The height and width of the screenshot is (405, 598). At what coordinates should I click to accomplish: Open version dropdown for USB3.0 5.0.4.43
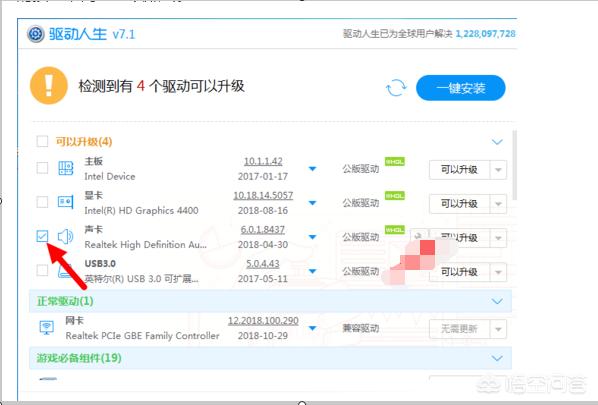(x=312, y=271)
